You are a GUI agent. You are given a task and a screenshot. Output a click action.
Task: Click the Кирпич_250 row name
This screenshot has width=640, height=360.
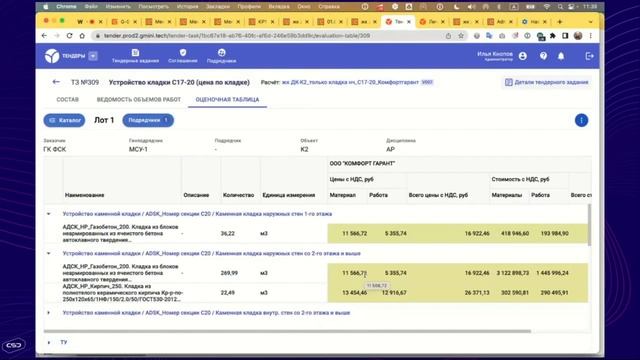click(x=122, y=293)
